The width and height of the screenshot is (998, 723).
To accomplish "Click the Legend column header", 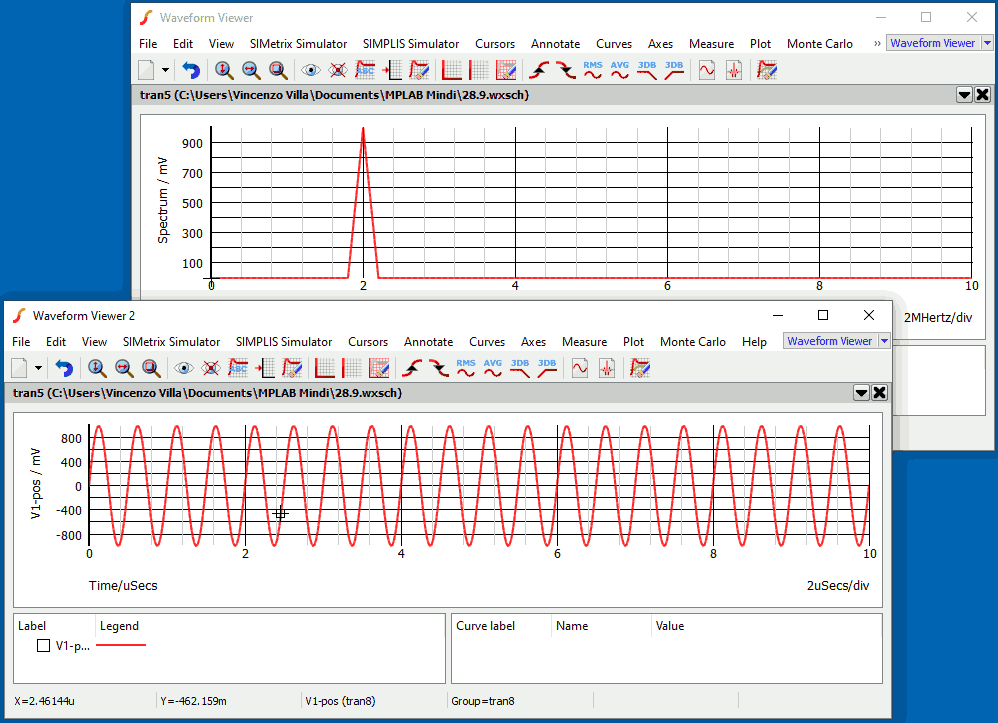I will tap(119, 626).
